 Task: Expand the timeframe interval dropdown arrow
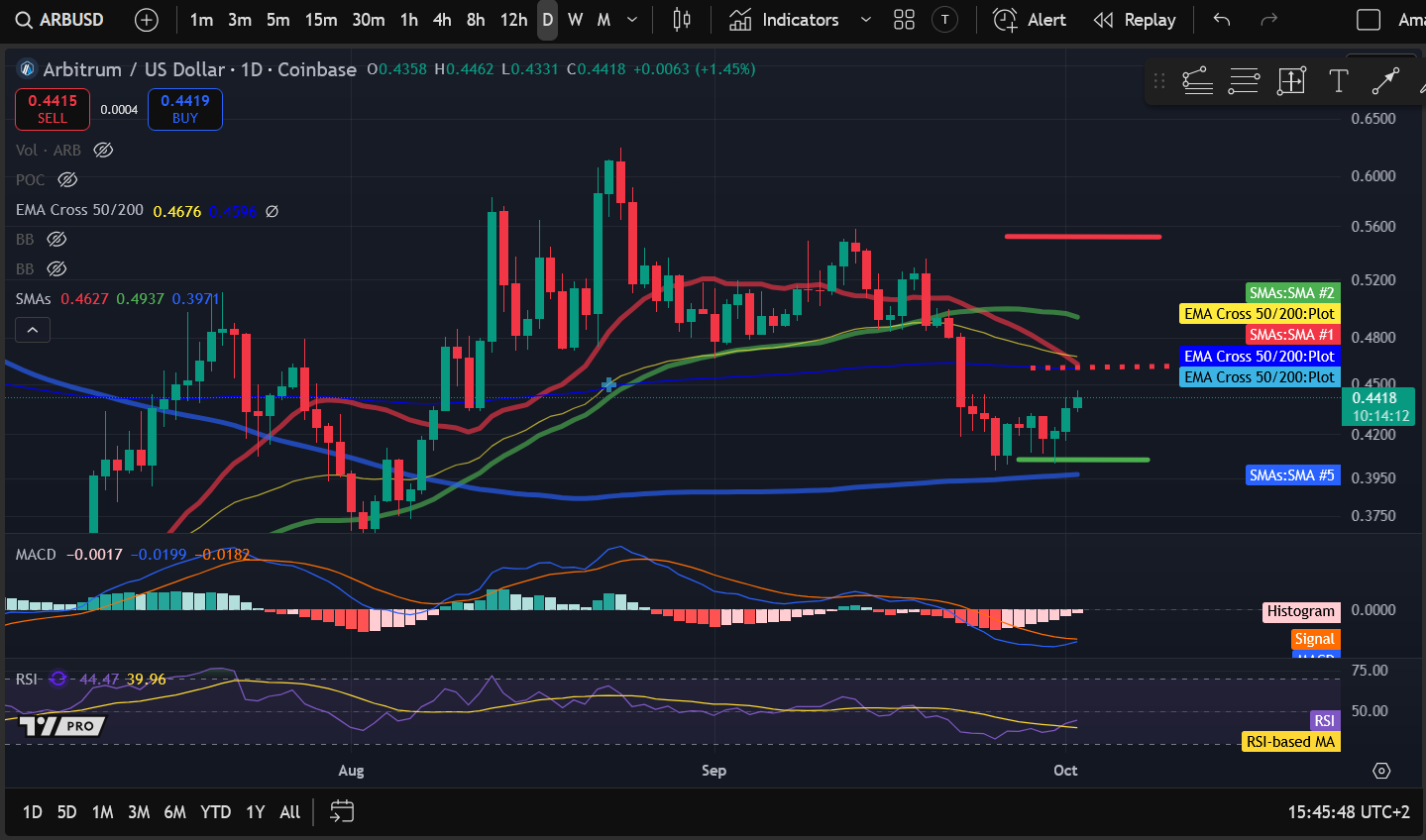coord(632,20)
